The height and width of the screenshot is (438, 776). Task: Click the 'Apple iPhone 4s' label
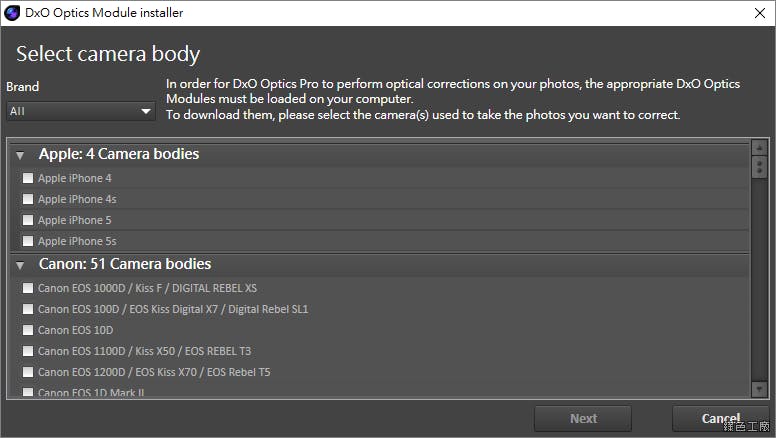coord(77,199)
